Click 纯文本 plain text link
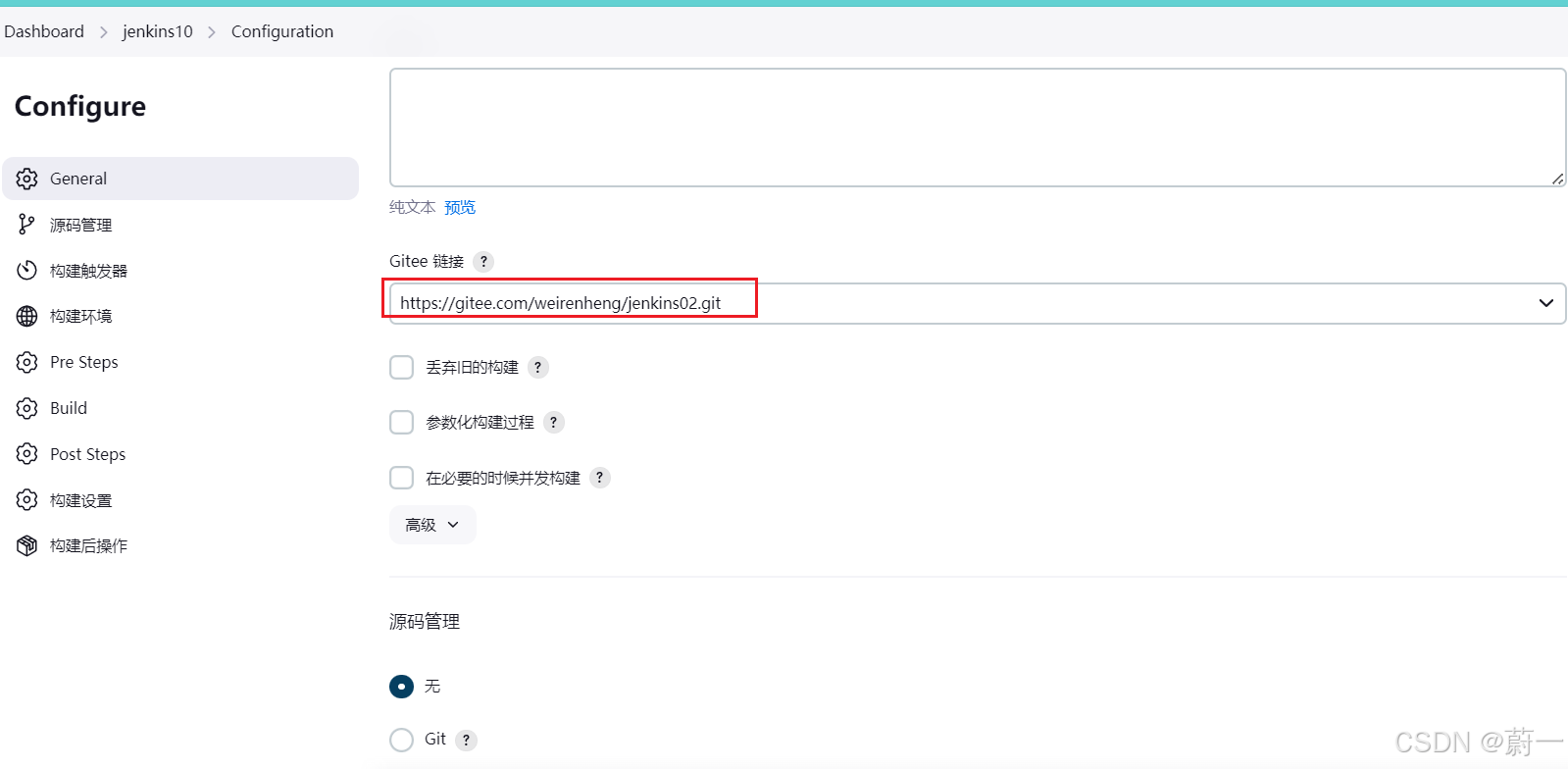Screen dimensions: 1568x769 coord(412,207)
